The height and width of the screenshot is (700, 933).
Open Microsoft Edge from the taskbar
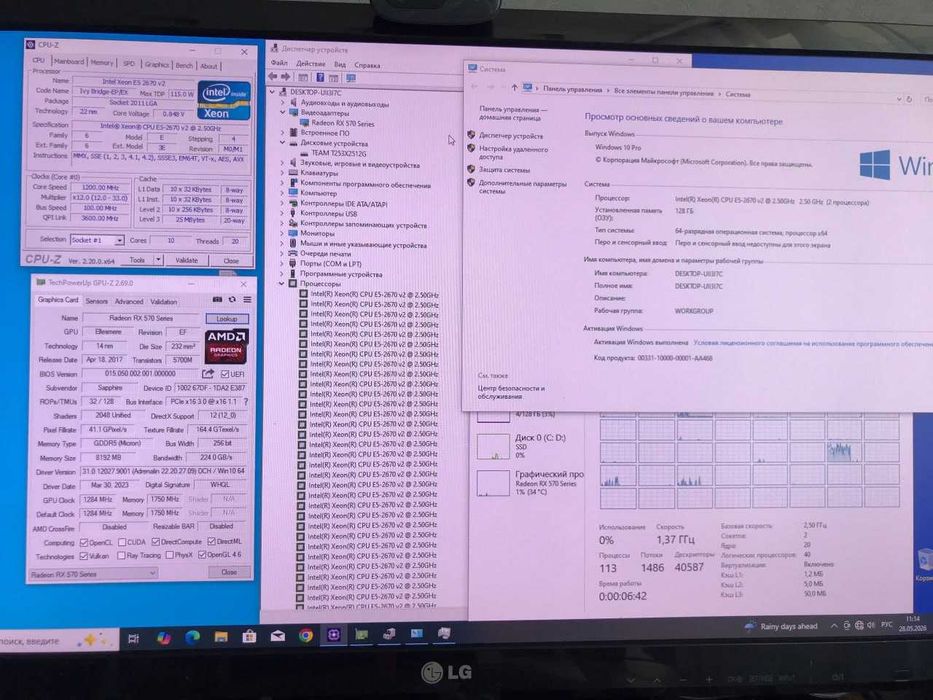pyautogui.click(x=192, y=638)
